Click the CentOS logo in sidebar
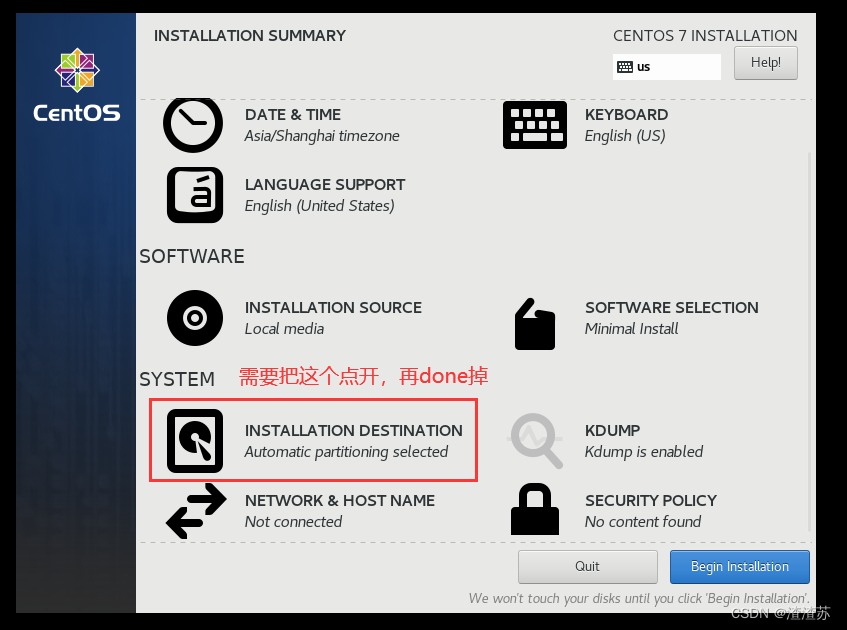The width and height of the screenshot is (847, 630). 77,70
